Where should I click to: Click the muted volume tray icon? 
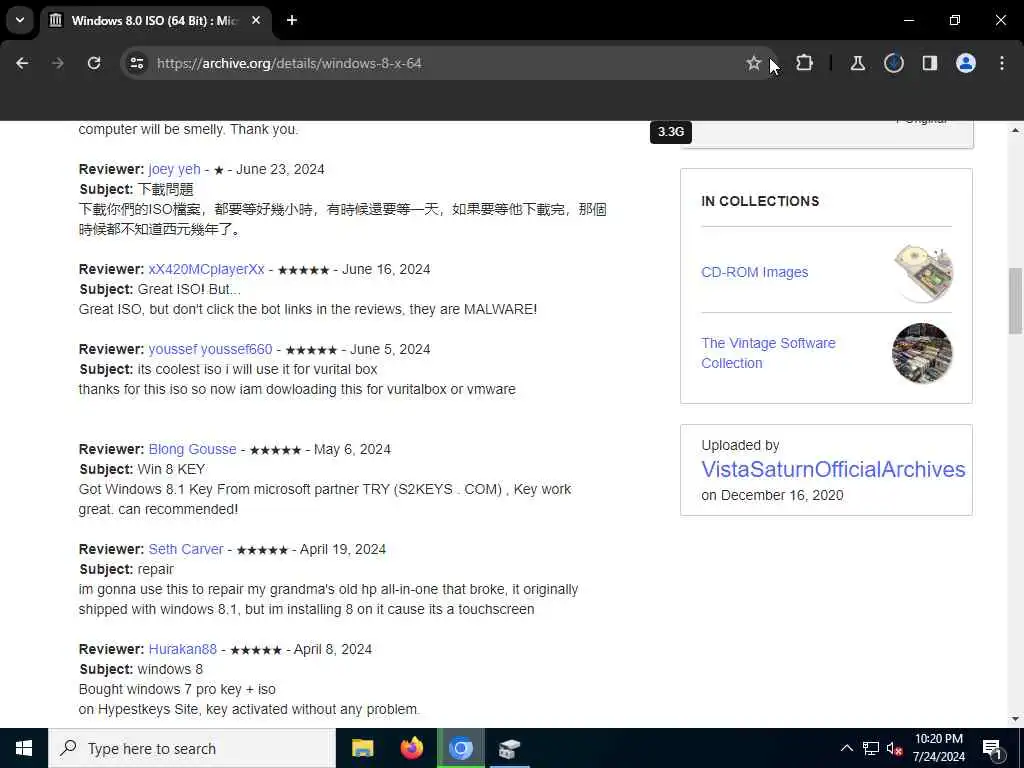click(895, 748)
